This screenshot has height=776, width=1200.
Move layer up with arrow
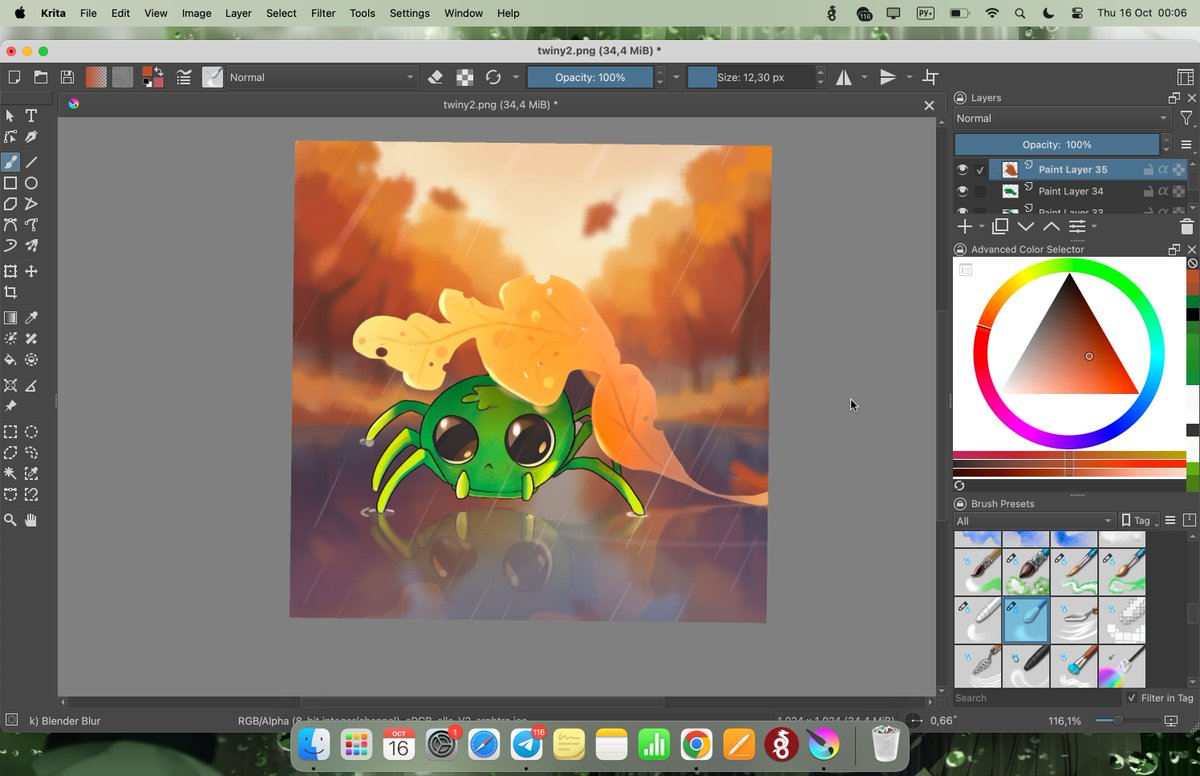click(1051, 227)
